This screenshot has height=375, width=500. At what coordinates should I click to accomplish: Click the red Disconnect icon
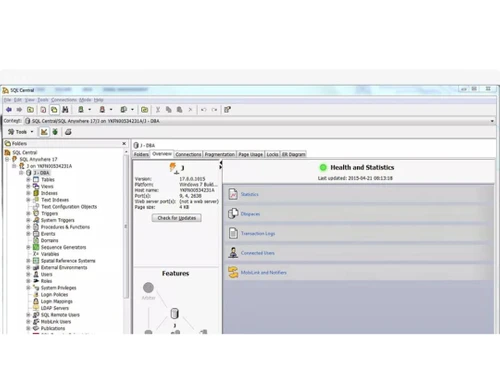[x=102, y=109]
